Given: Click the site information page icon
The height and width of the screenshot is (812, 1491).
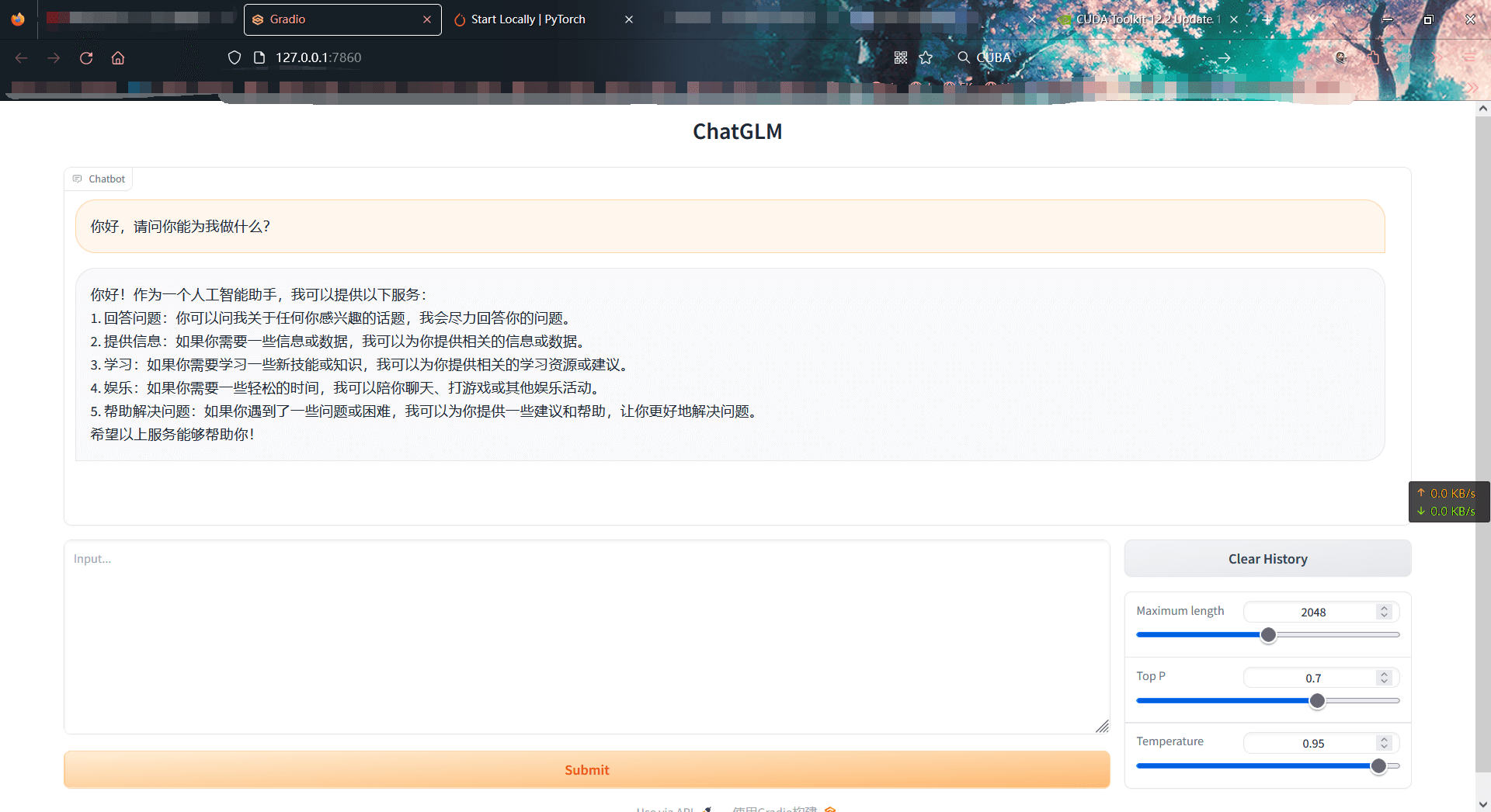Looking at the screenshot, I should (x=259, y=57).
